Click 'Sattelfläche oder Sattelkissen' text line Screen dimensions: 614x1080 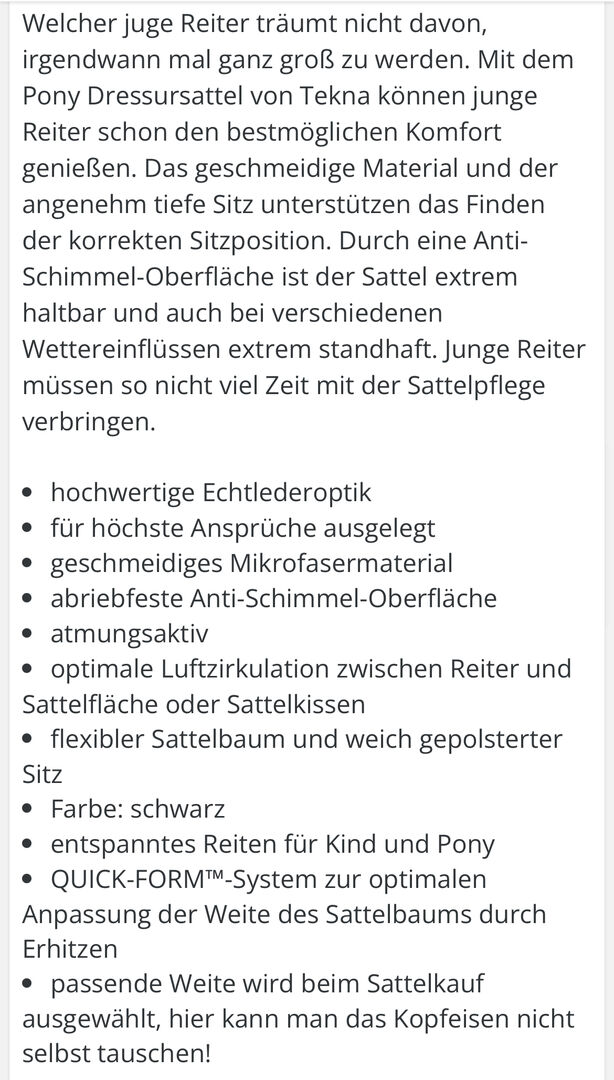click(193, 704)
